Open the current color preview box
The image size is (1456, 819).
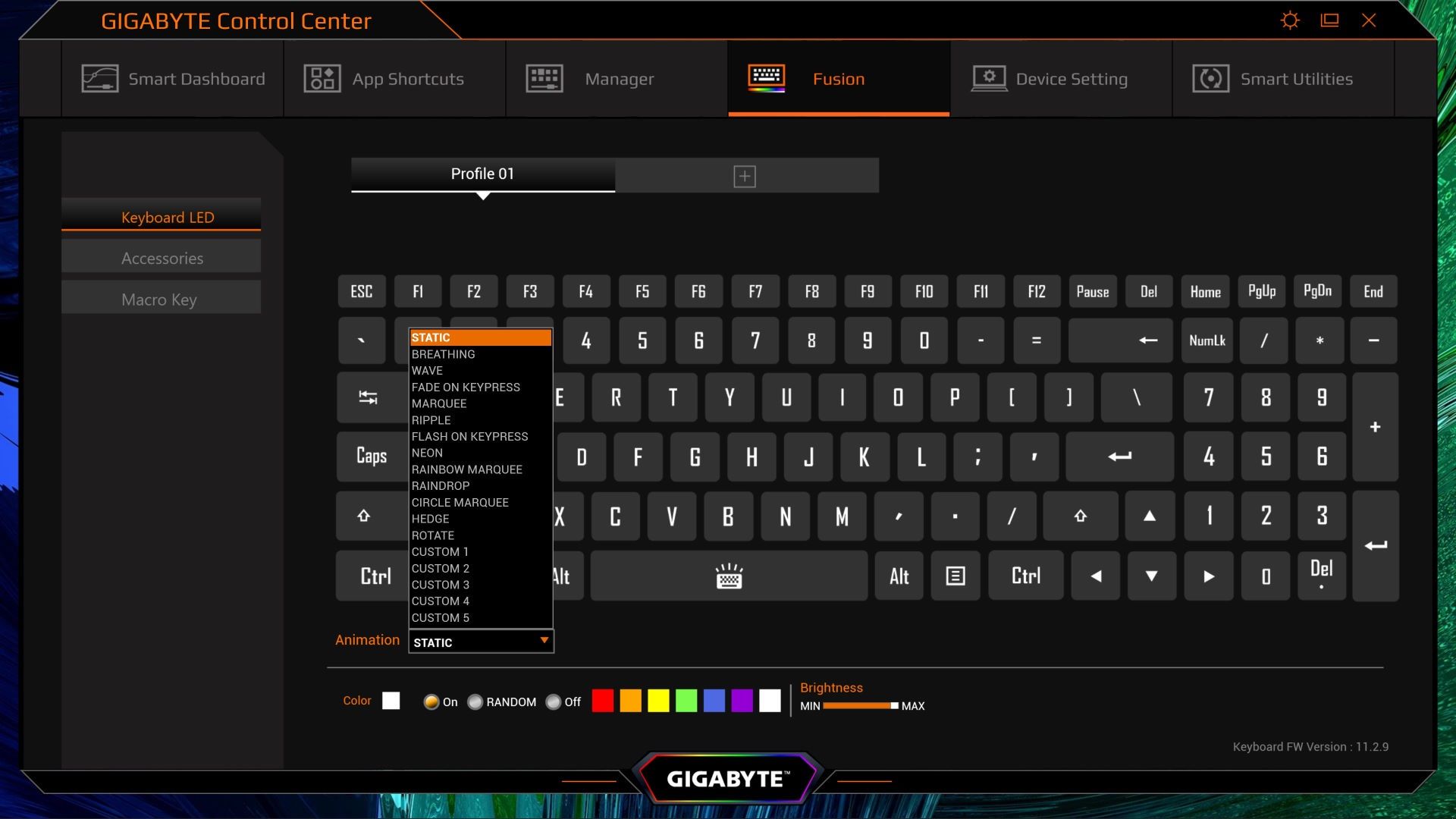tap(391, 701)
